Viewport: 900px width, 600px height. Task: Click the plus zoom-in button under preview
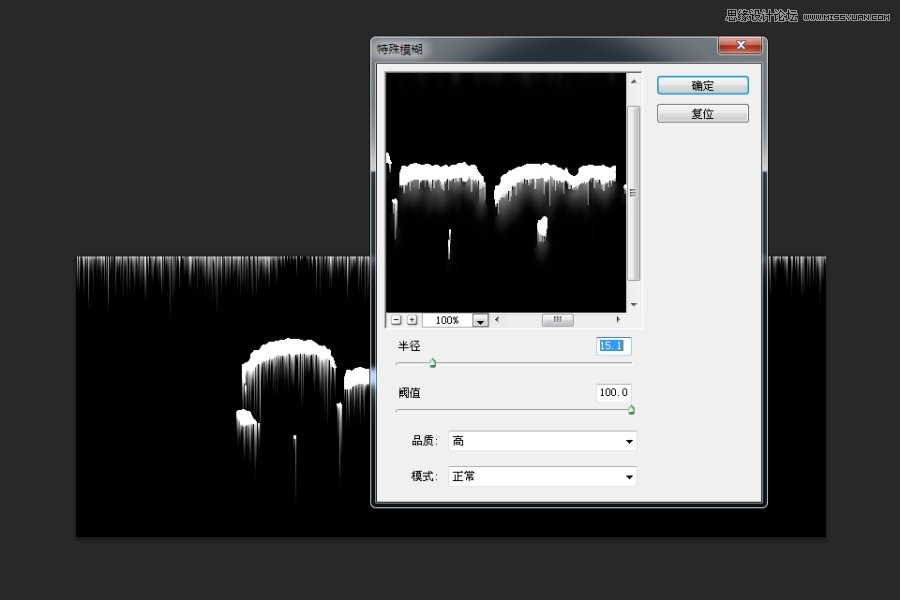[x=412, y=320]
